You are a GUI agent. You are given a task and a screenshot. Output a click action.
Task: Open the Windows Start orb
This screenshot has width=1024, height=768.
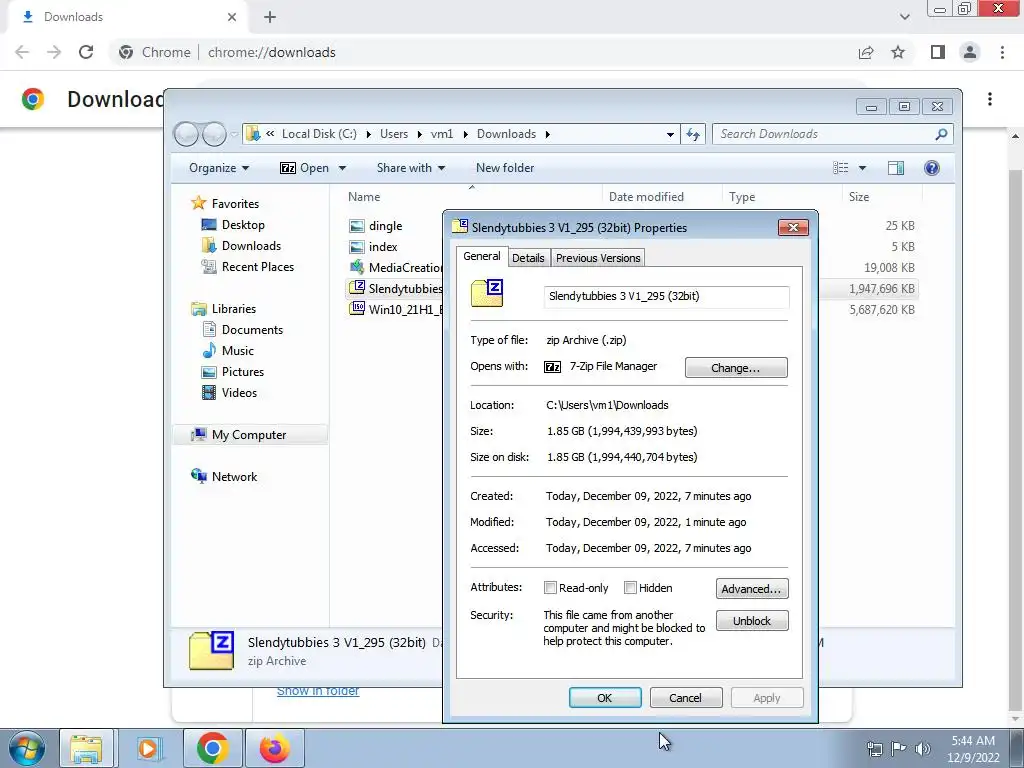pos(27,748)
